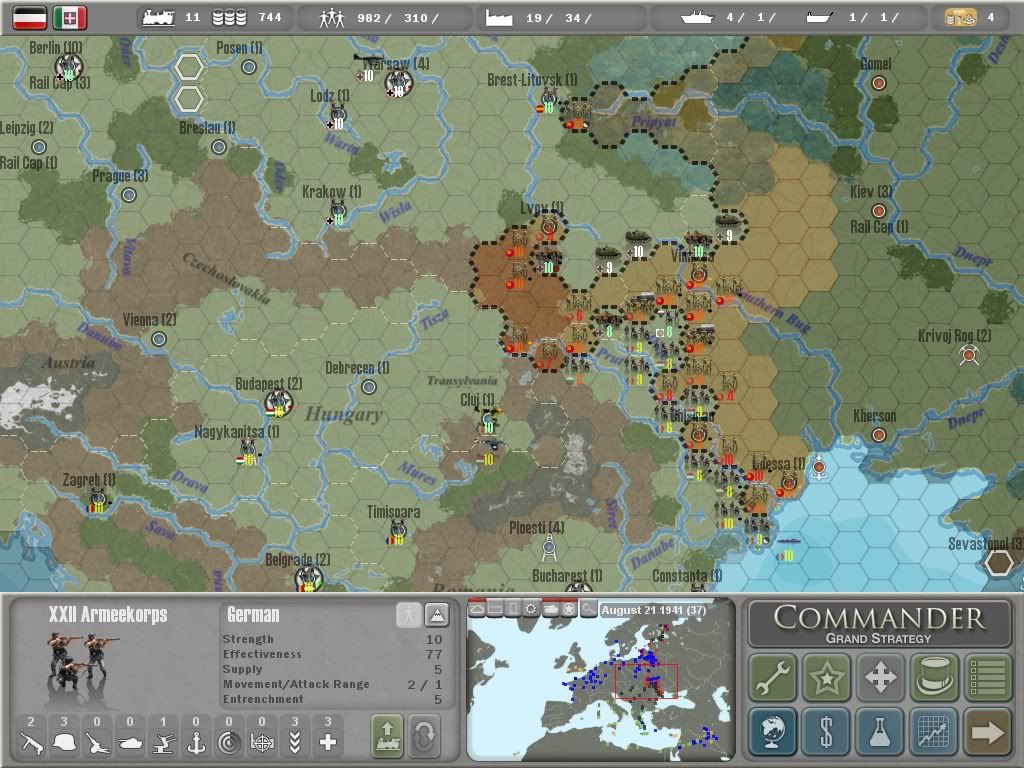The width and height of the screenshot is (1024, 768).
Task: Open the checklist unit list button
Action: (x=987, y=677)
